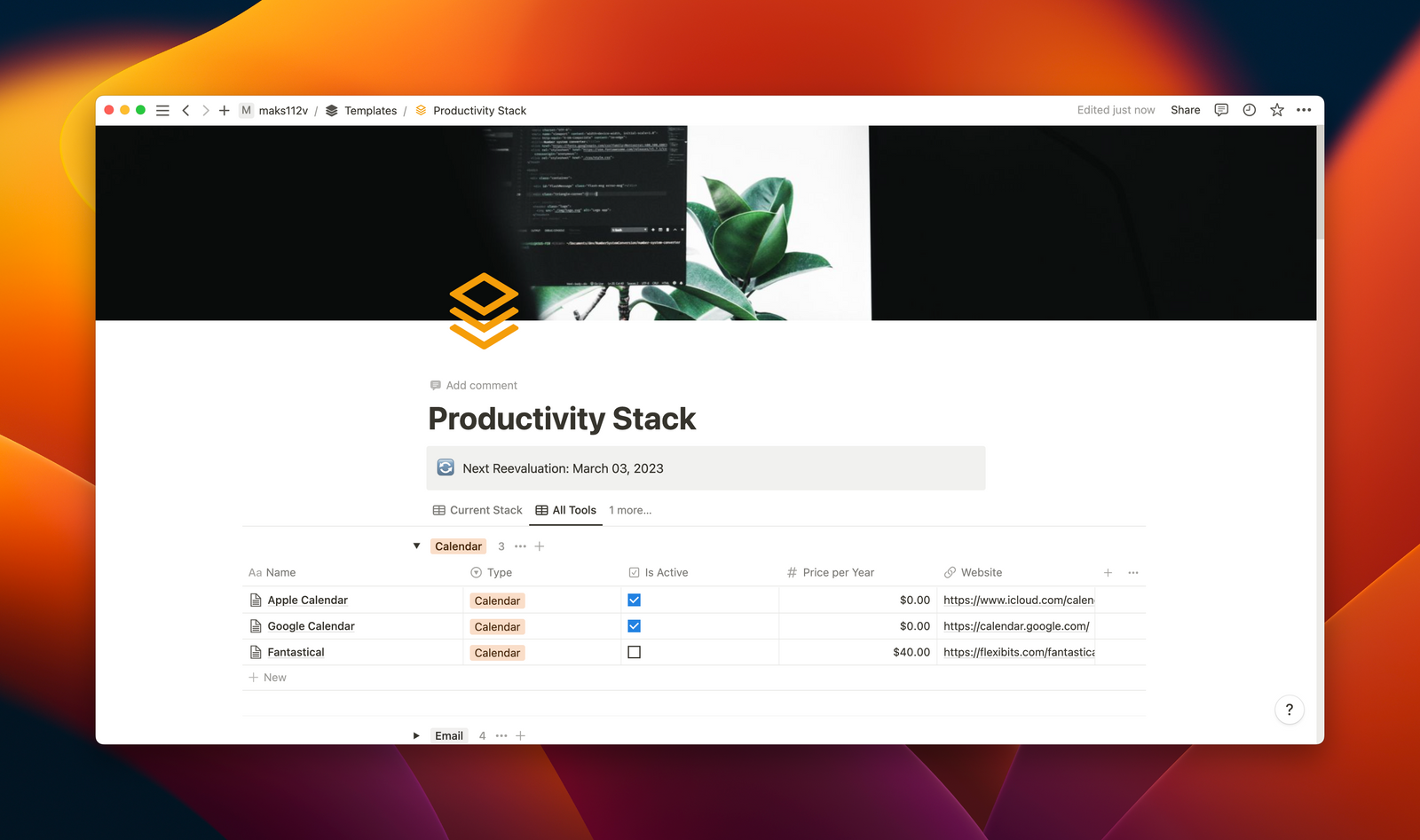Uncheck Is Active for Google Calendar

click(x=634, y=626)
